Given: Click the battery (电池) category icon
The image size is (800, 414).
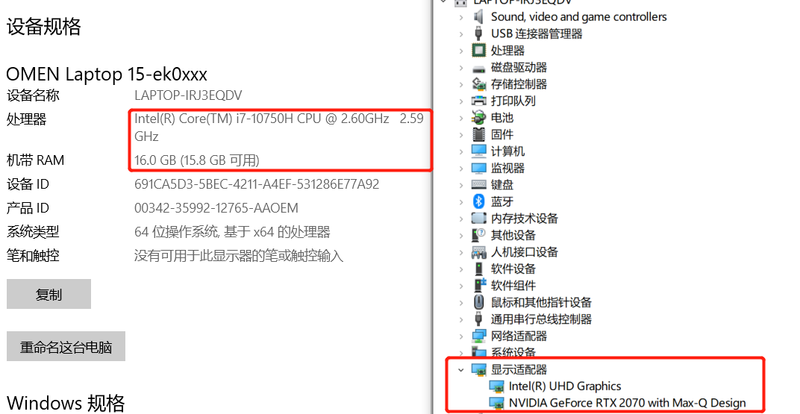Looking at the screenshot, I should click(x=479, y=117).
